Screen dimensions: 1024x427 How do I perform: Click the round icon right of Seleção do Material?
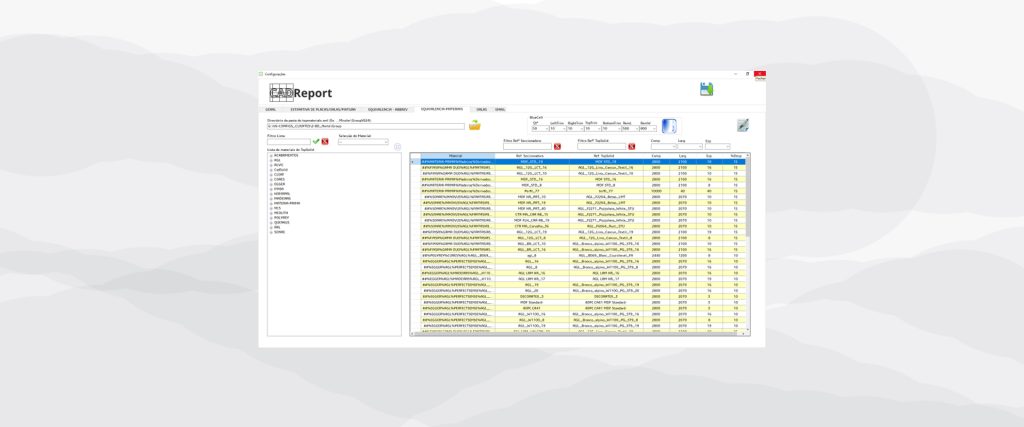397,147
